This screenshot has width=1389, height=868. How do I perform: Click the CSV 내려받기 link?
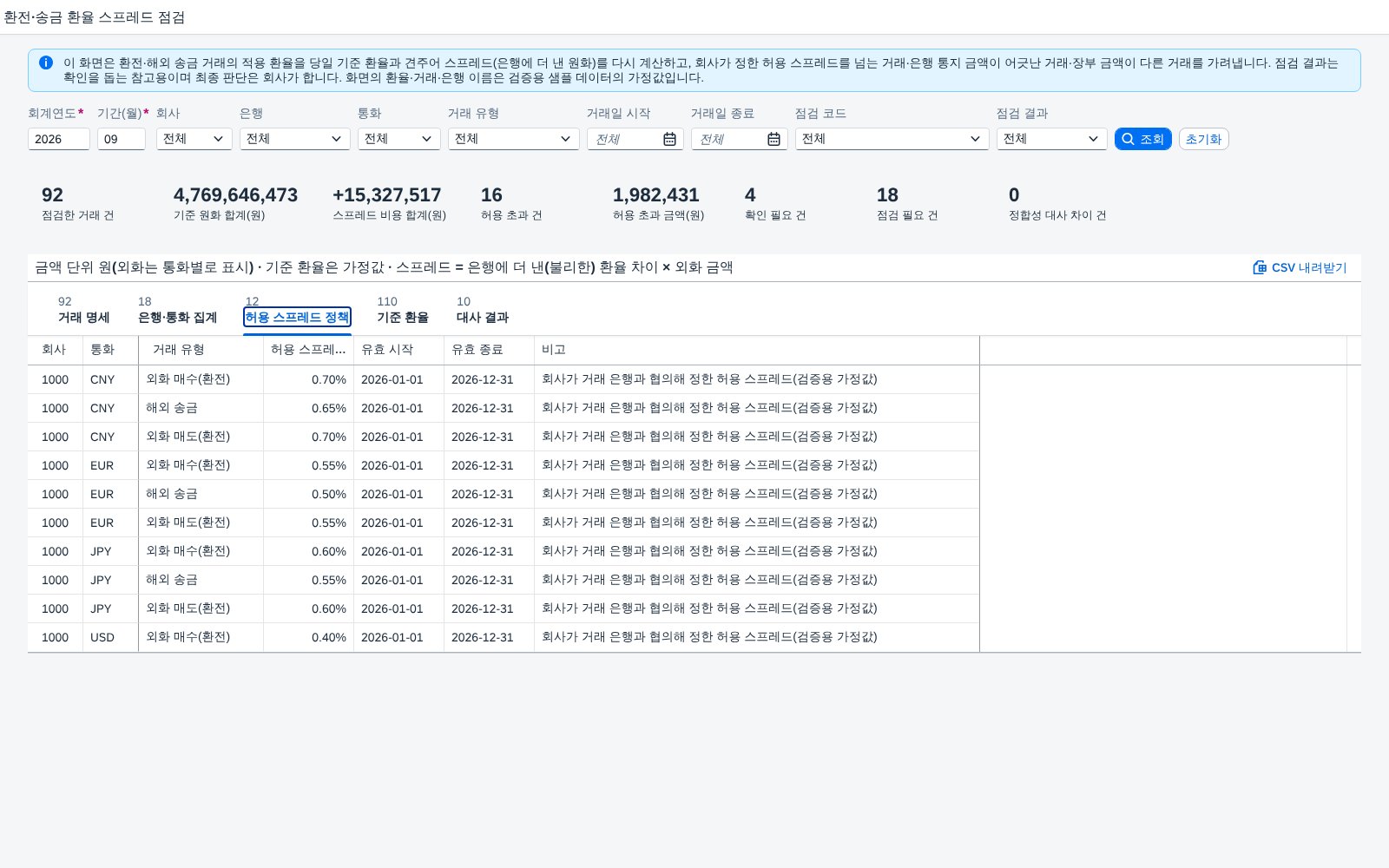[x=1300, y=267]
